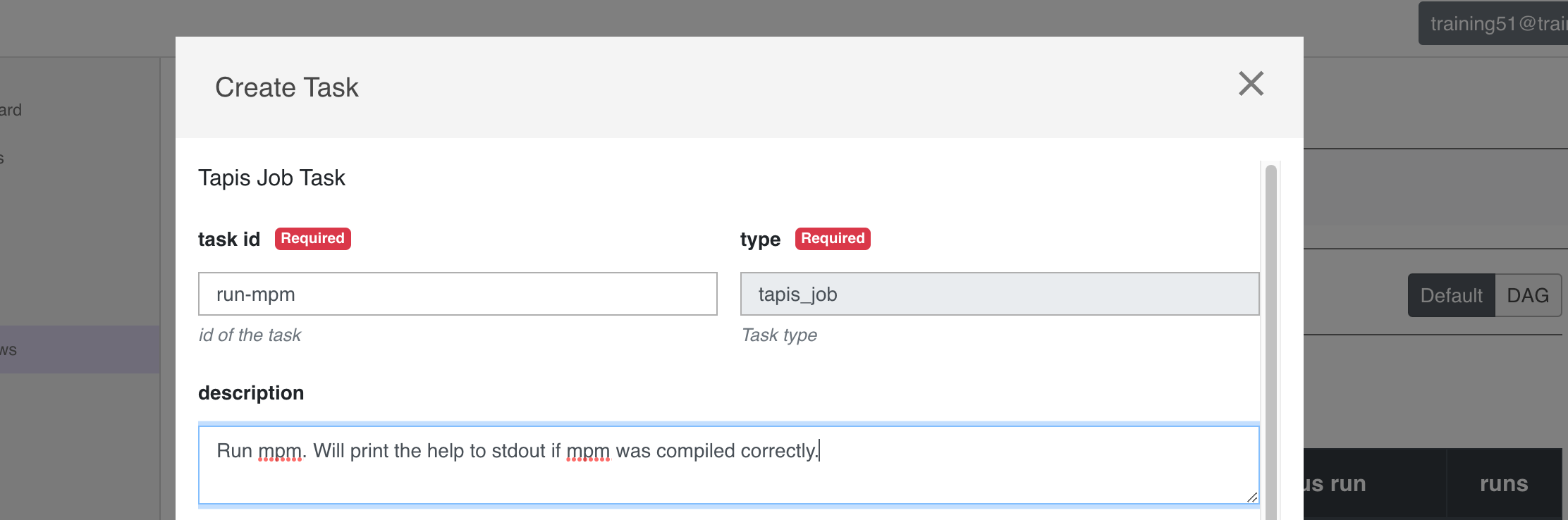Click the first misspelled mpm word
Viewport: 1568px width, 520px height.
[280, 451]
